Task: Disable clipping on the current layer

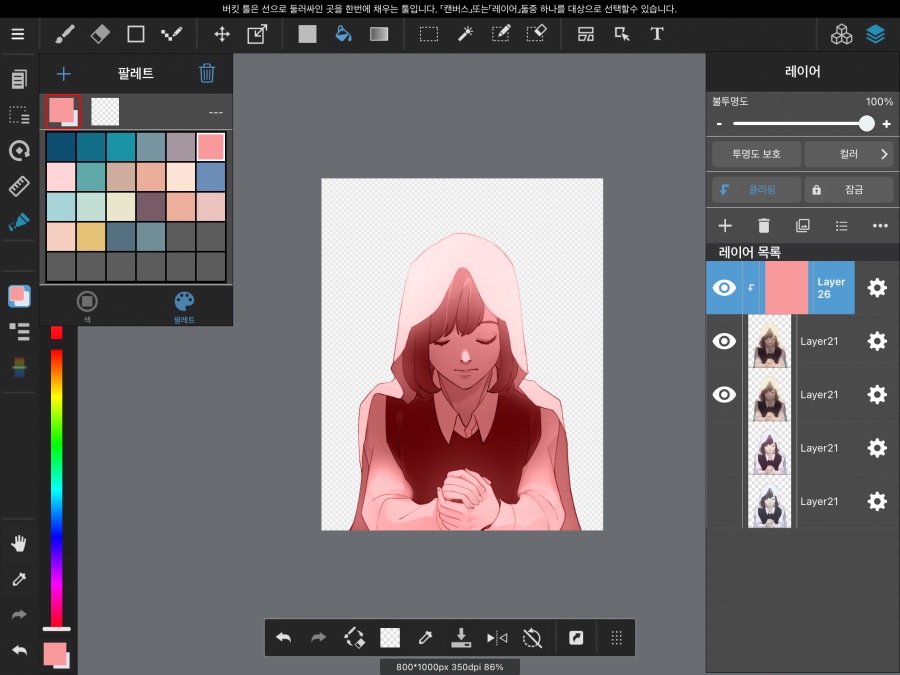Action: (x=755, y=189)
